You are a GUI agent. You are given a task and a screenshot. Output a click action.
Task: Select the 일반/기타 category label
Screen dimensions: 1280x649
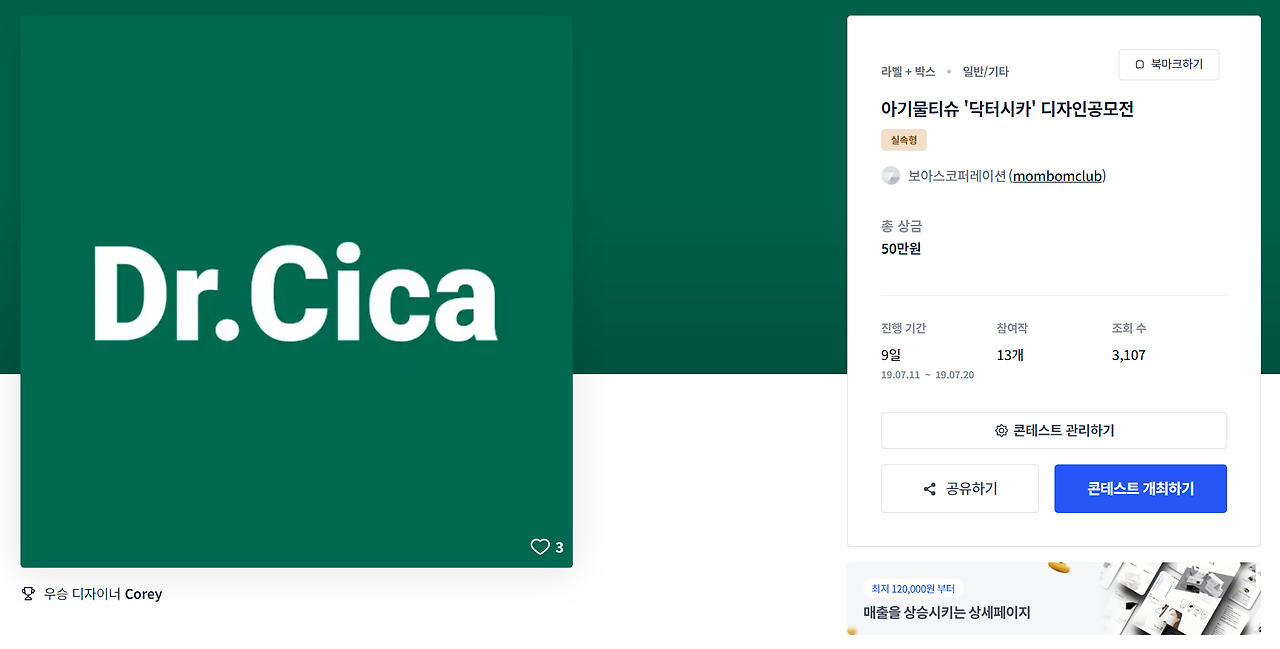986,72
